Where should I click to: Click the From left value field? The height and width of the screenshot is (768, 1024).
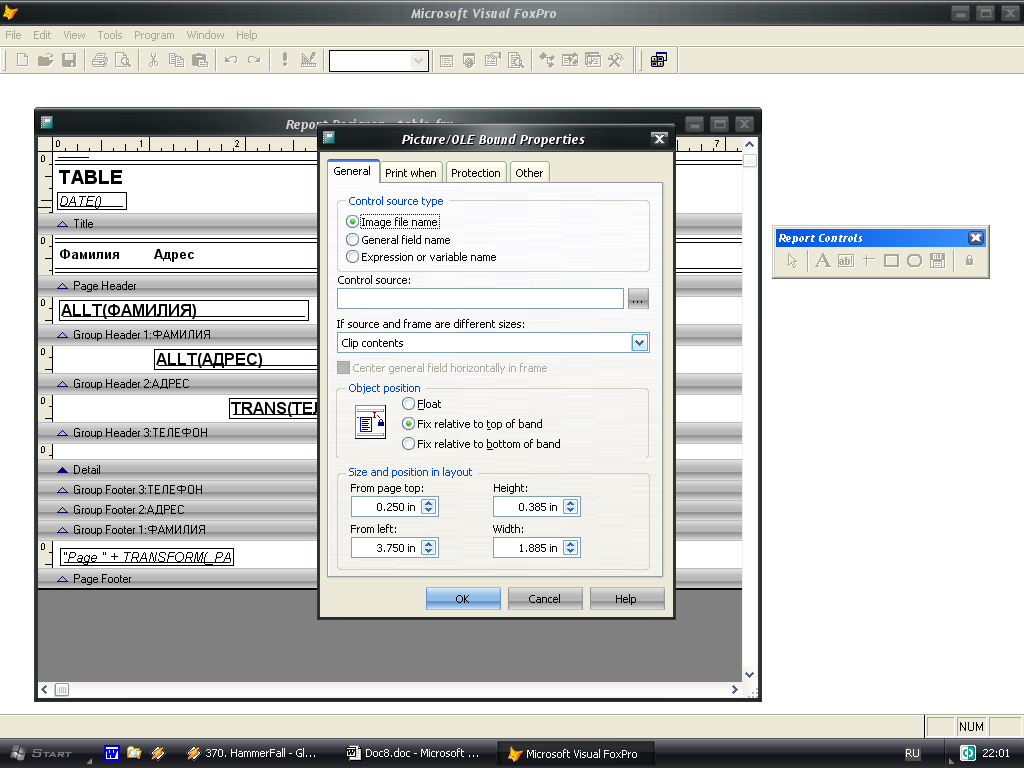[x=387, y=548]
